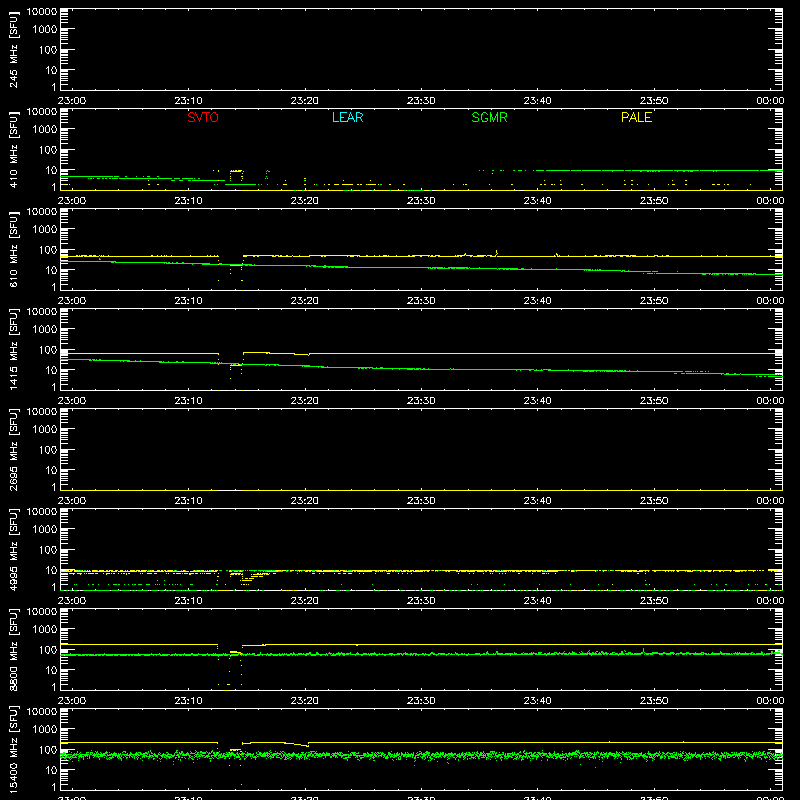Click 23:10 on the 8800 MHz time axis
The width and height of the screenshot is (800, 800).
(188, 701)
